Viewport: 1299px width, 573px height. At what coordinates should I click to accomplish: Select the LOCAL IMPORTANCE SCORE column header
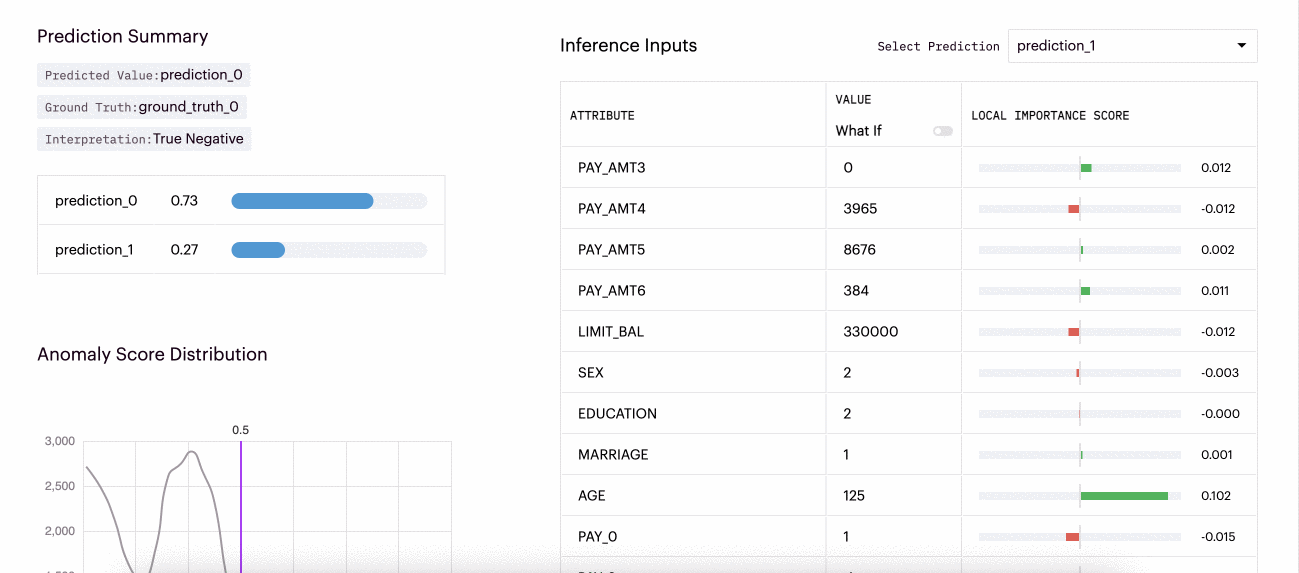coord(1050,116)
